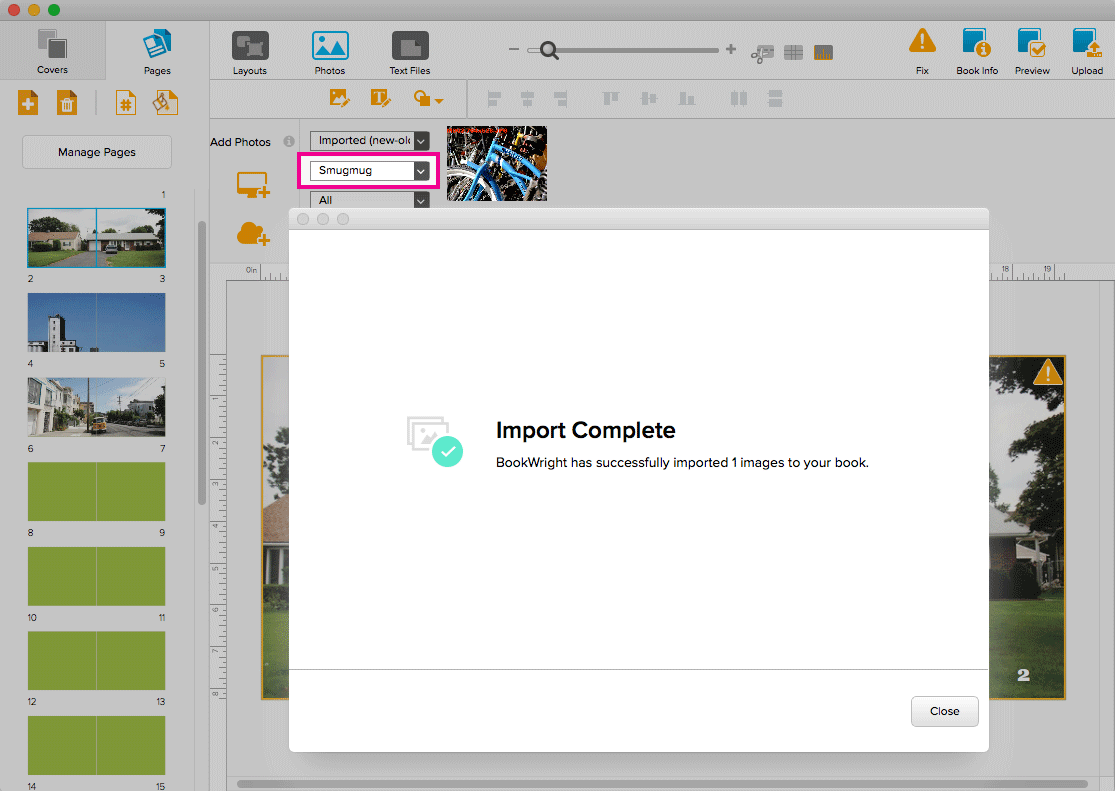The width and height of the screenshot is (1115, 791).
Task: Select the pages 10-11 spread thumbnail
Action: tap(97, 576)
